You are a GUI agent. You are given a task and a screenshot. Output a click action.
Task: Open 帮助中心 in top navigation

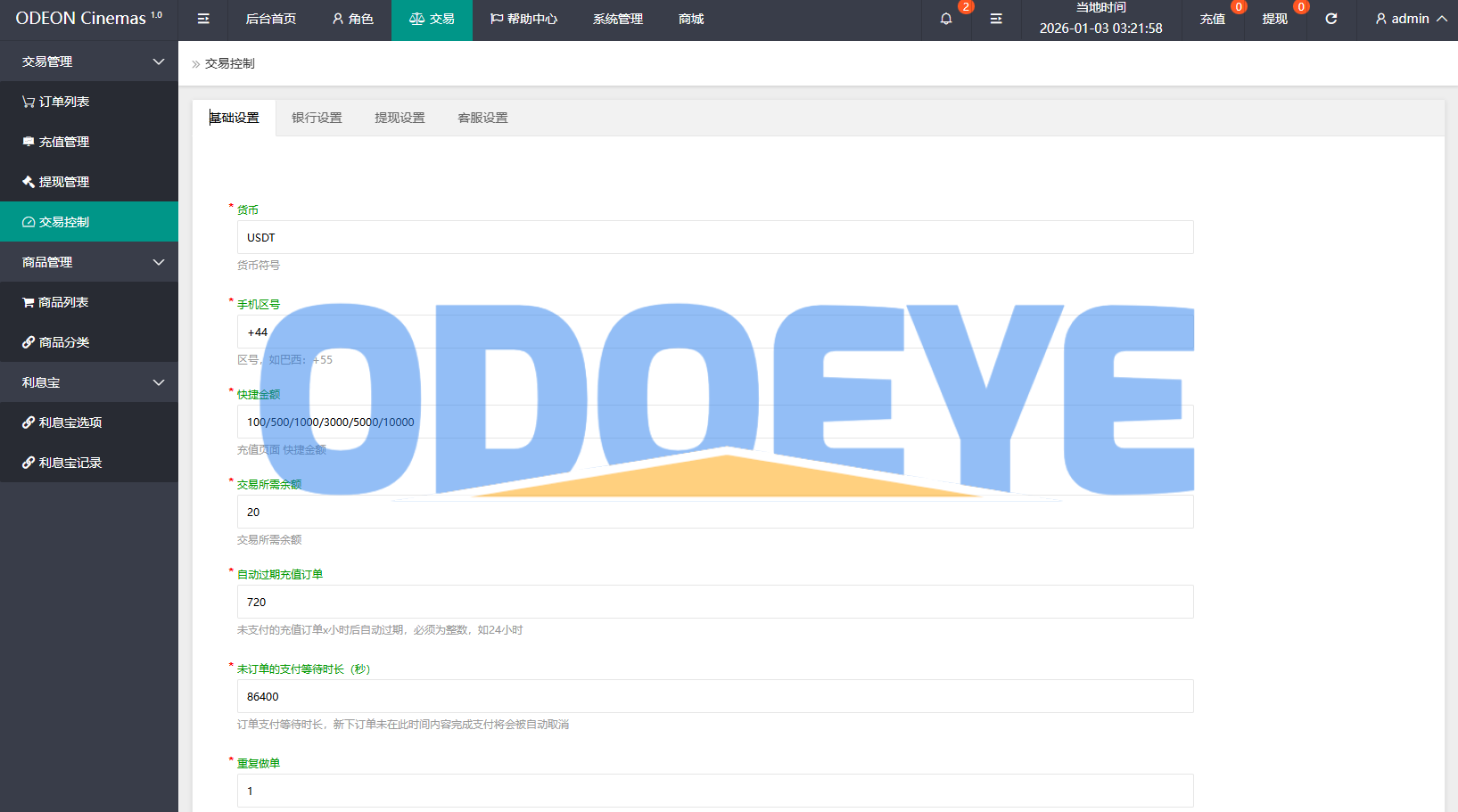click(x=523, y=19)
